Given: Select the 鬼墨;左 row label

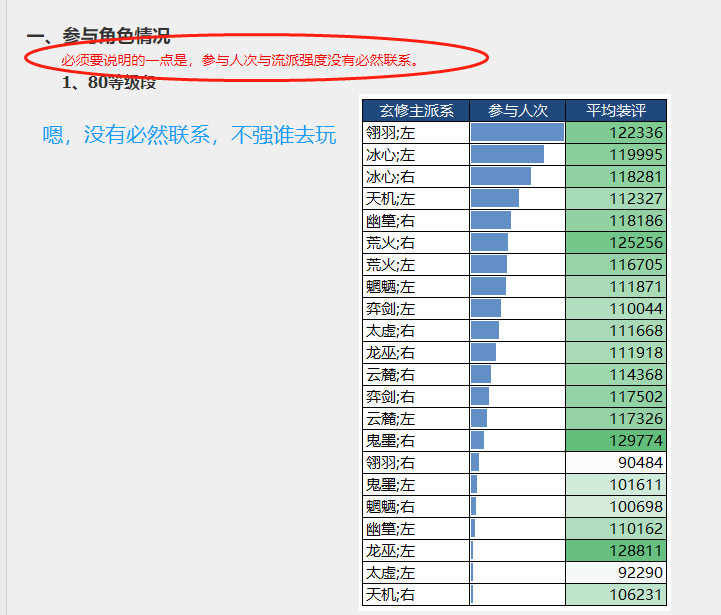Looking at the screenshot, I should [390, 485].
